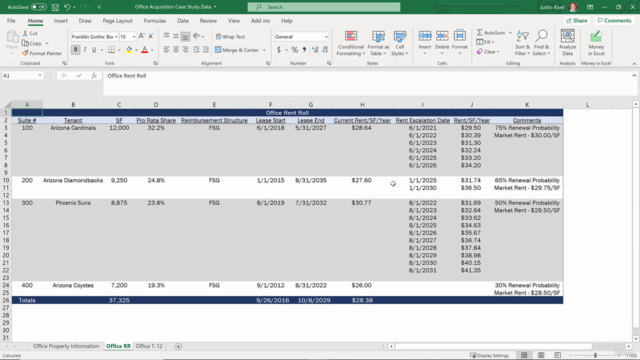Adjust the zoom slider
The width and height of the screenshot is (640, 360).
pos(595,356)
